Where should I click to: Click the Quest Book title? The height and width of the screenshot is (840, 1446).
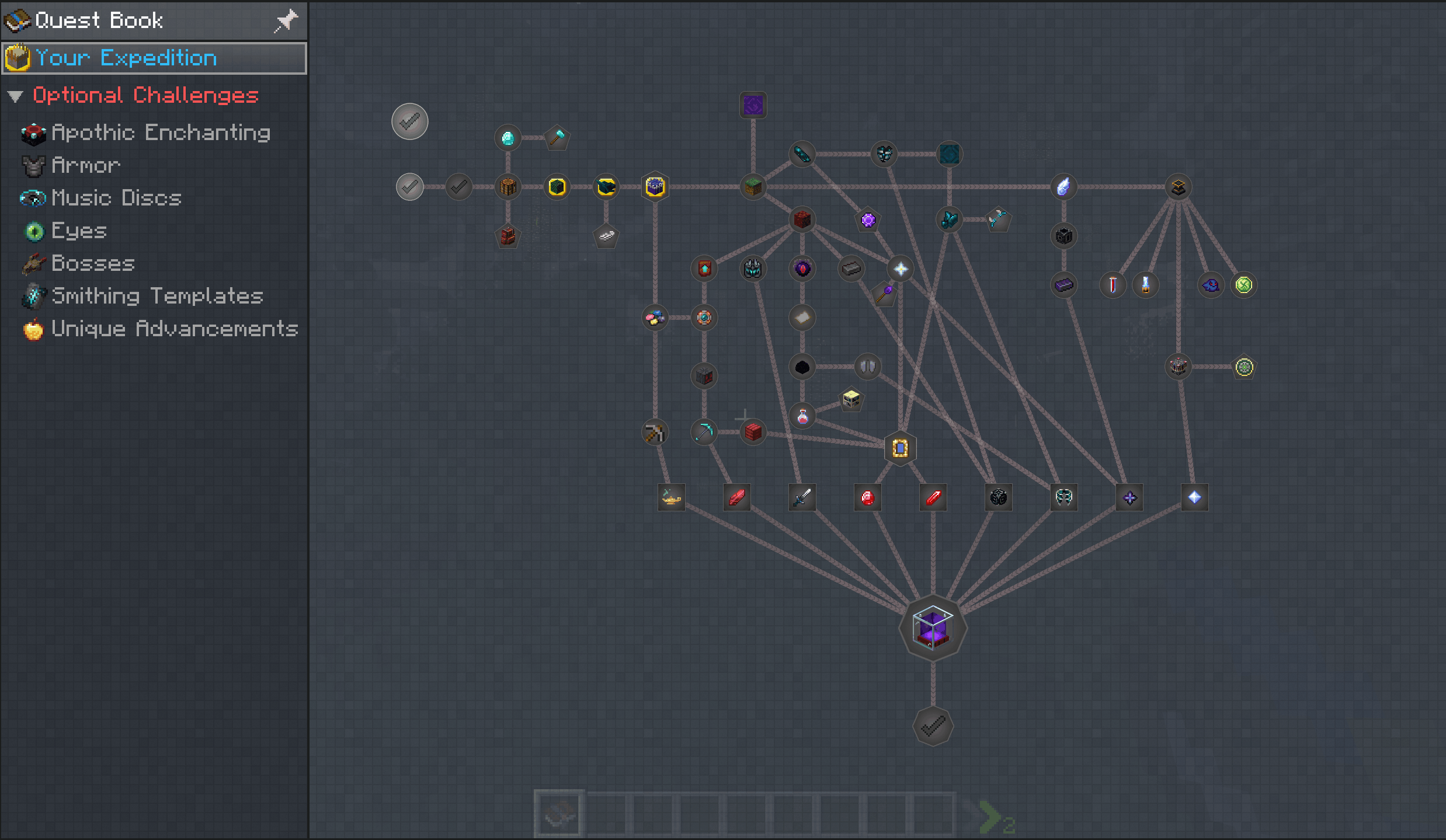click(99, 20)
